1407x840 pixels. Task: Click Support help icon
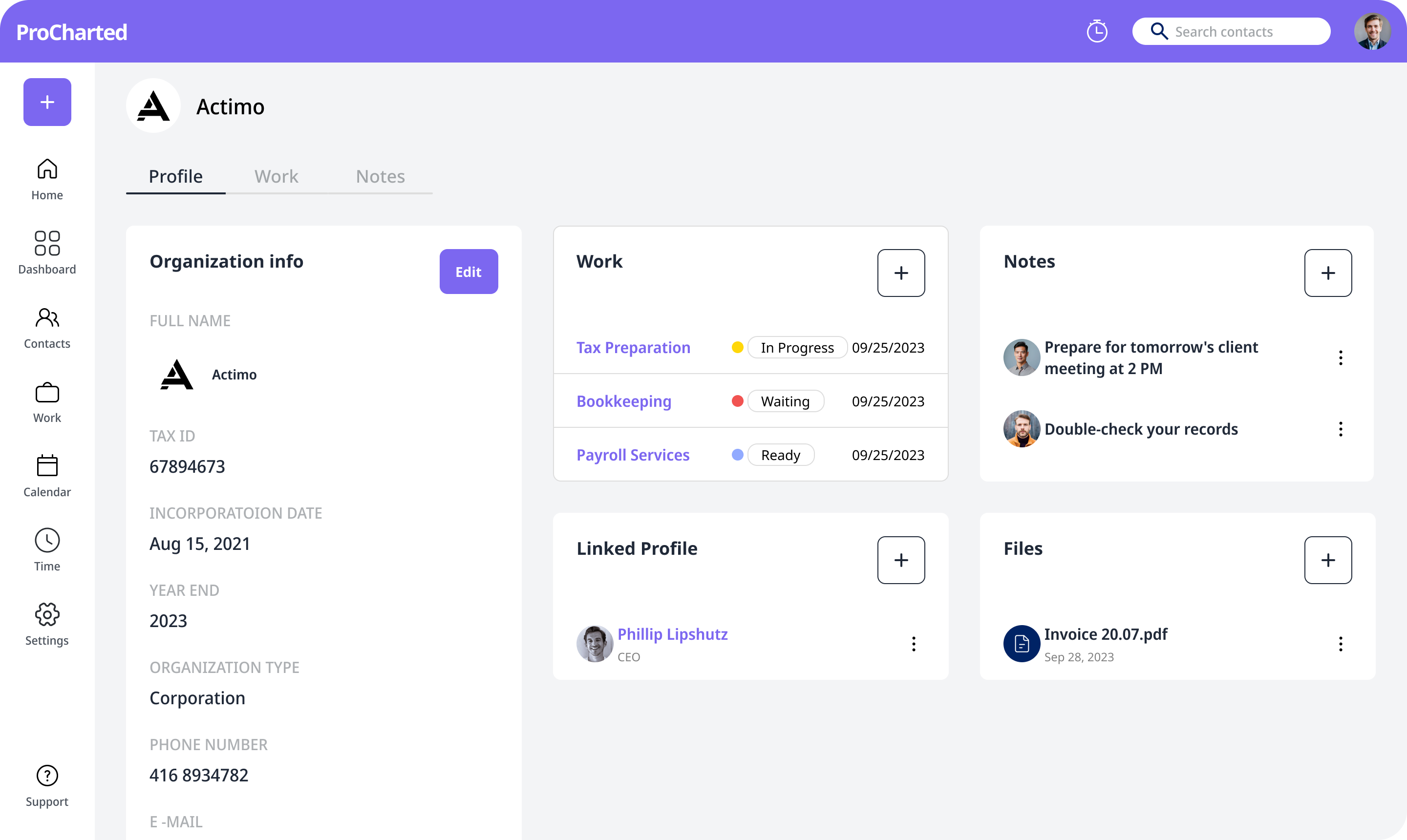46,776
